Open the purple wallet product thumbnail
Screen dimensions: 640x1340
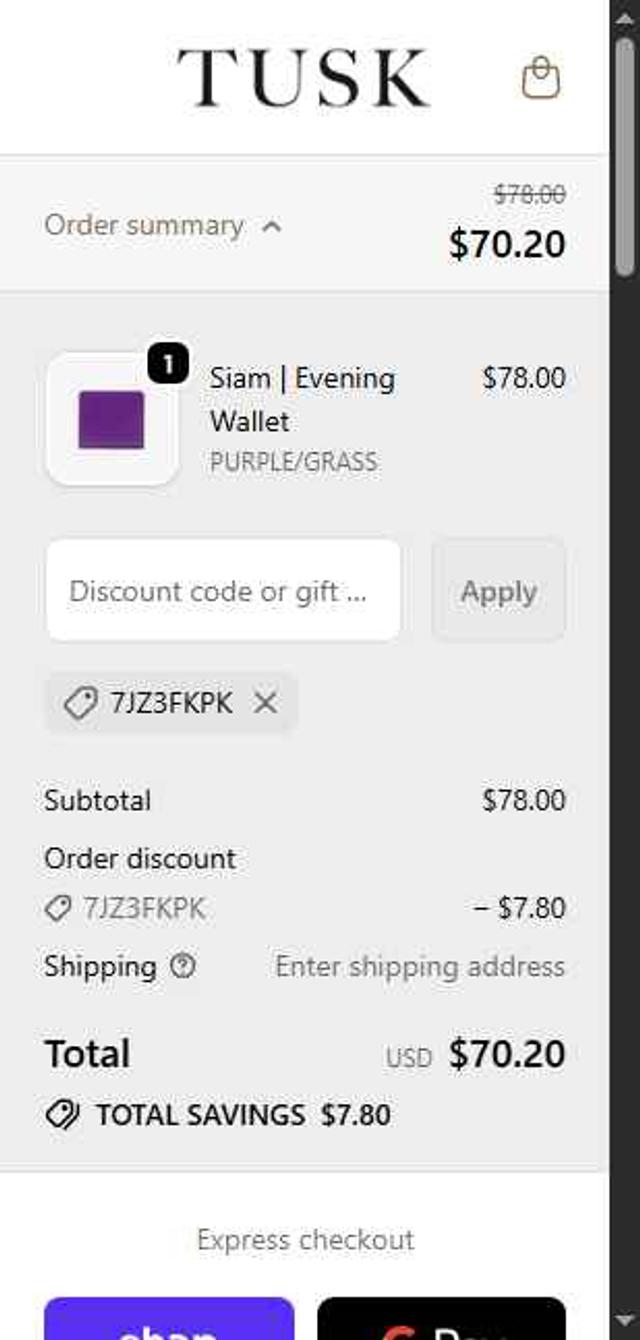click(x=112, y=420)
